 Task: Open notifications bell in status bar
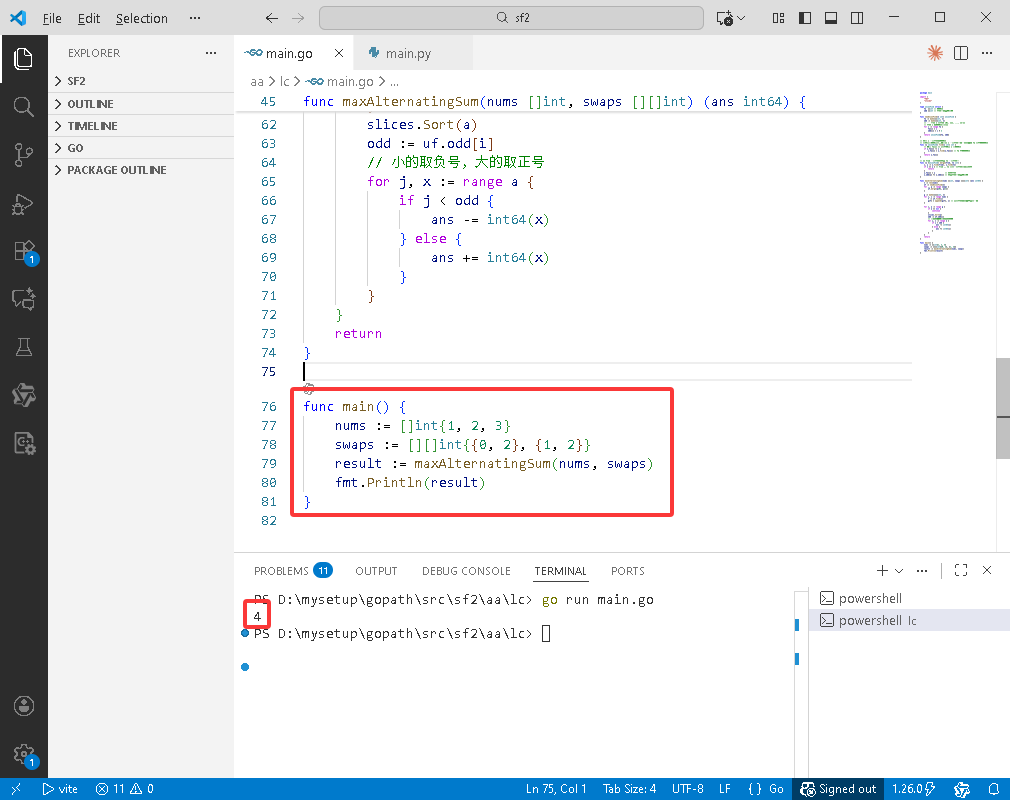point(994,789)
